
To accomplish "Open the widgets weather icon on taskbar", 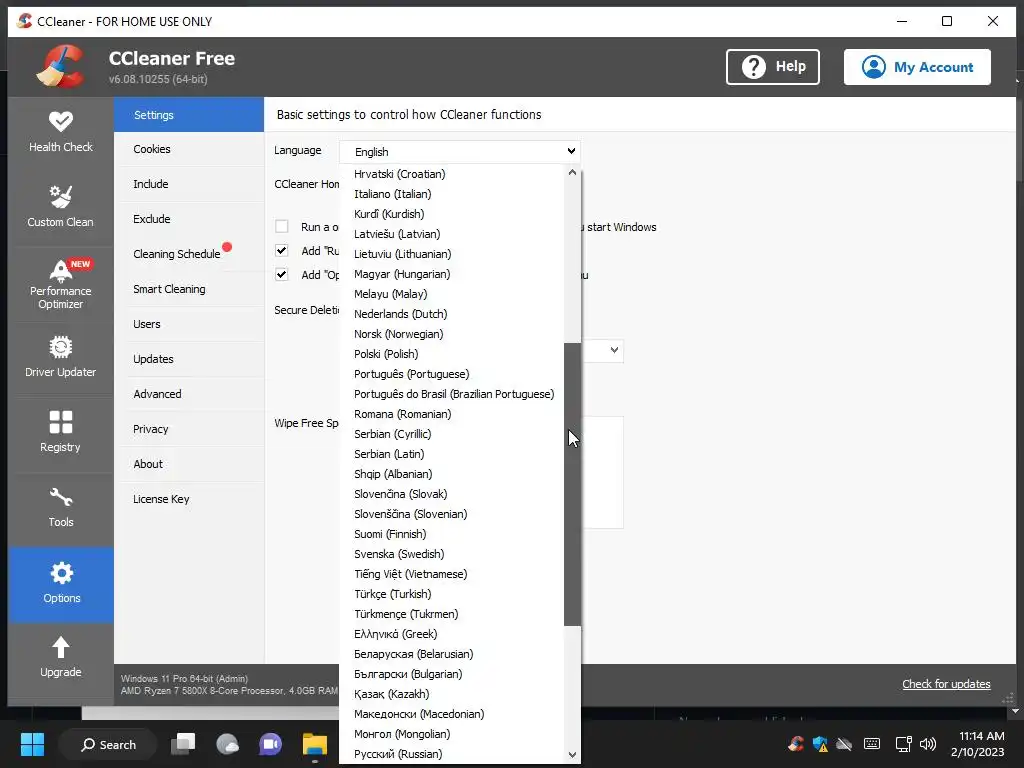I will click(x=227, y=744).
